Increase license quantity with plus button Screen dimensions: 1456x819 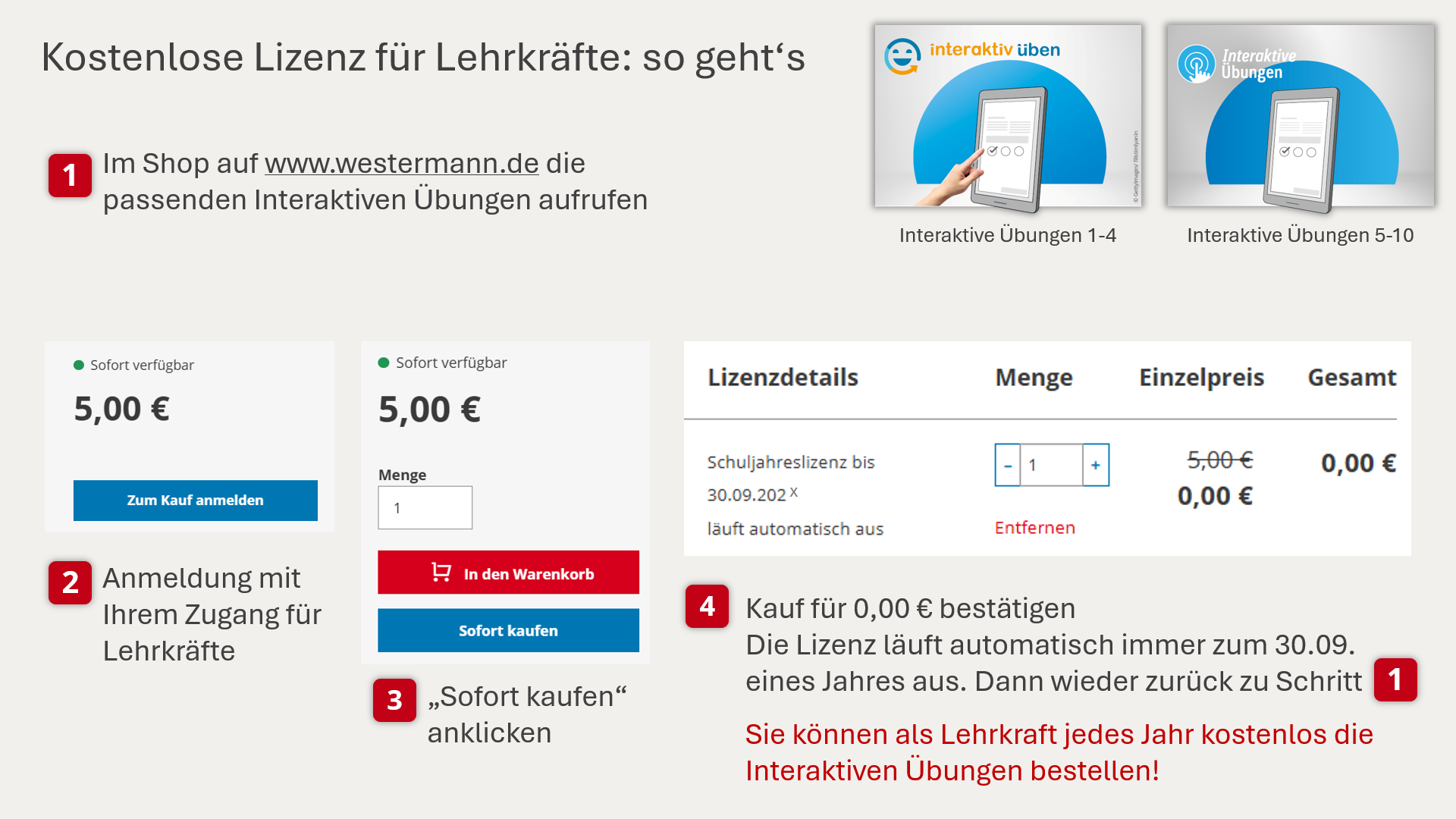(1096, 465)
